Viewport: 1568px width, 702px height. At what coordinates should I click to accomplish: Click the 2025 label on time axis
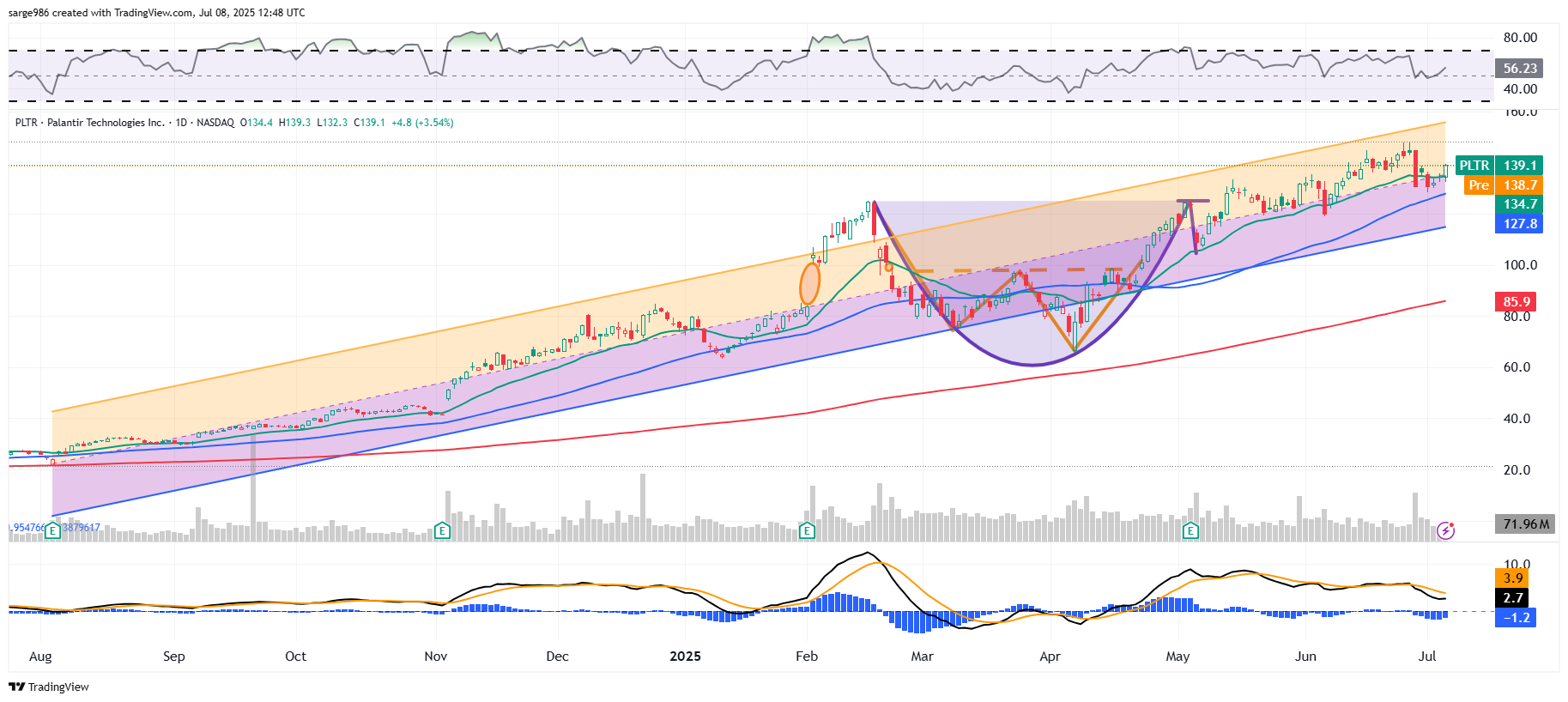pyautogui.click(x=685, y=657)
